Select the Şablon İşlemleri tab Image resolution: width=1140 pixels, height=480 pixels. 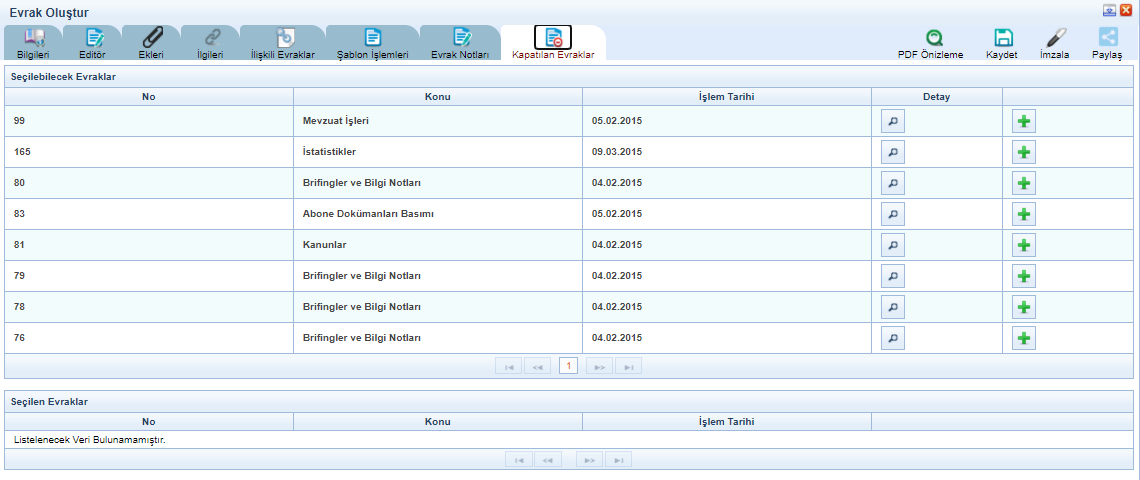[372, 43]
